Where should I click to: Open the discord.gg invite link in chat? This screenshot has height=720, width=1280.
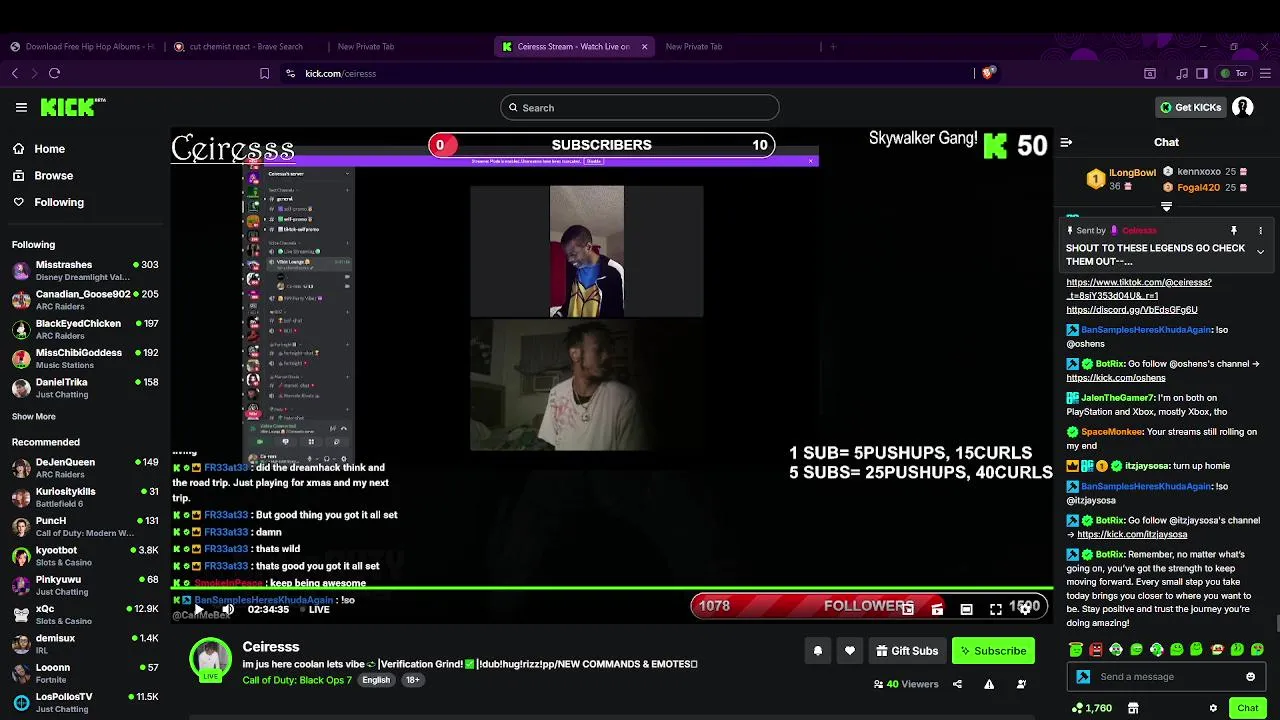(x=1131, y=309)
